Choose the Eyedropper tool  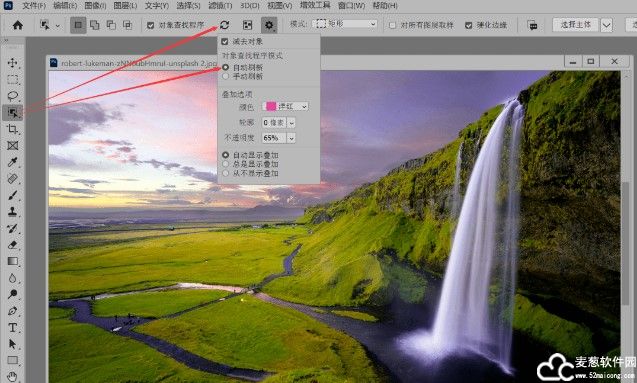coord(13,162)
